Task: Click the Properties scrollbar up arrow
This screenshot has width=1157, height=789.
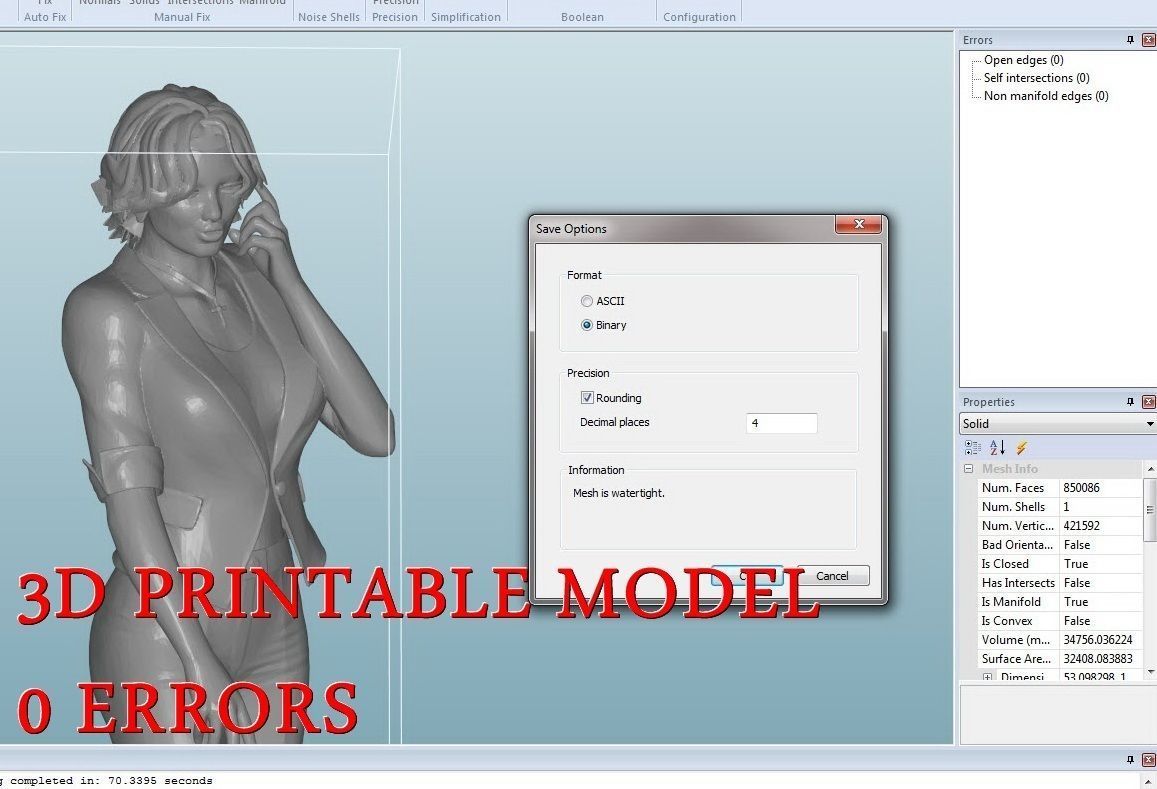Action: pyautogui.click(x=1150, y=469)
